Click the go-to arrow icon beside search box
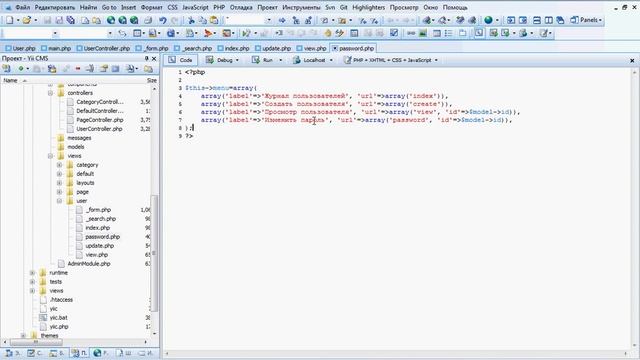The width and height of the screenshot is (640, 360). pyautogui.click(x=282, y=20)
